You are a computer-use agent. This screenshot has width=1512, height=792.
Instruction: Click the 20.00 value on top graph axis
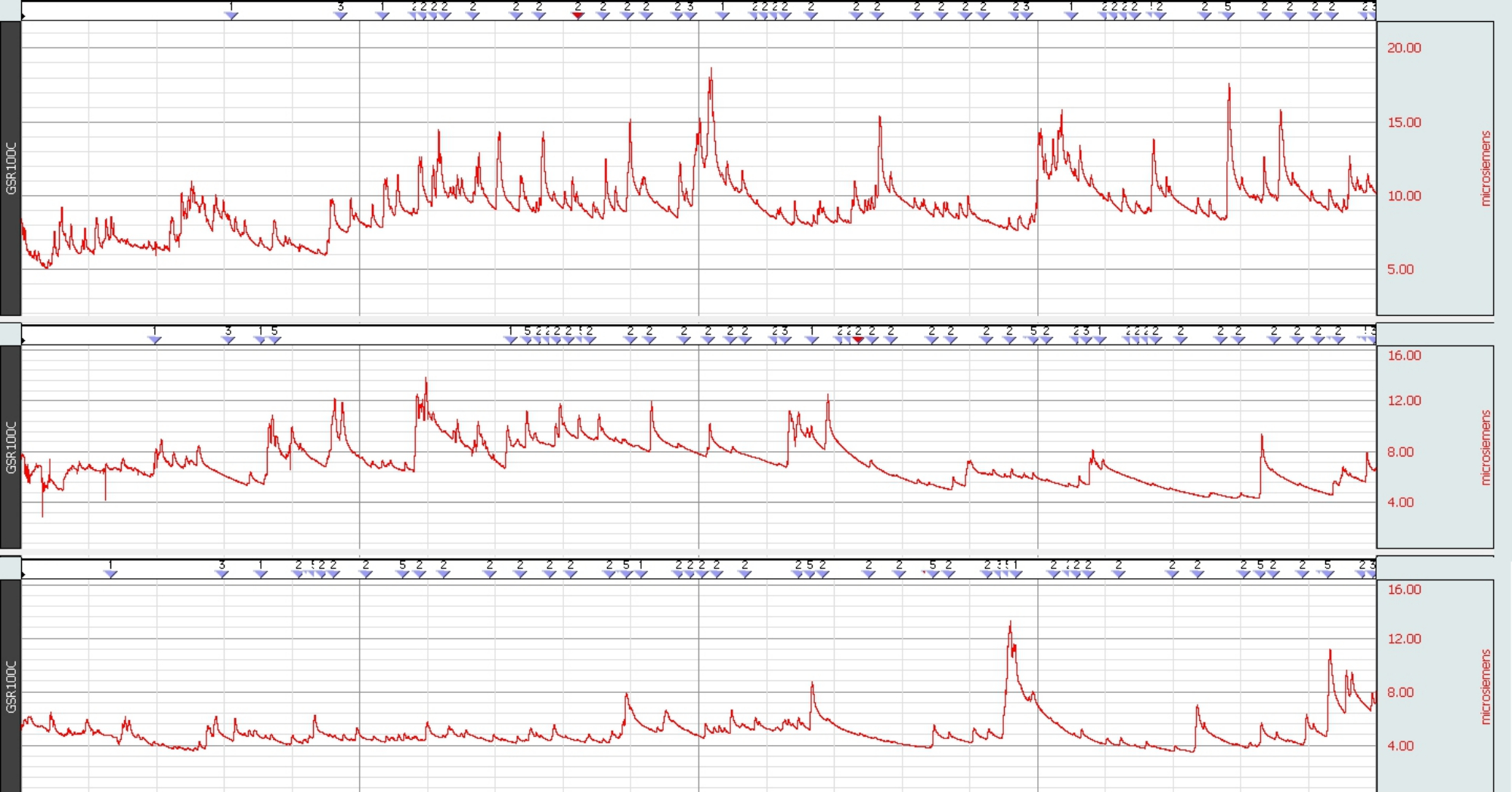[1404, 48]
